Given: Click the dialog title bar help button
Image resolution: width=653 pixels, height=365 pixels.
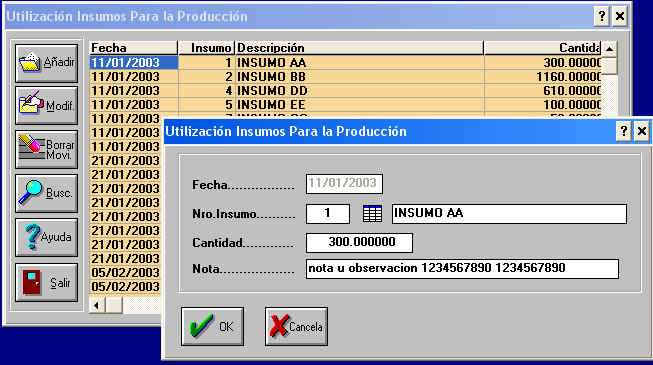Looking at the screenshot, I should click(x=623, y=131).
